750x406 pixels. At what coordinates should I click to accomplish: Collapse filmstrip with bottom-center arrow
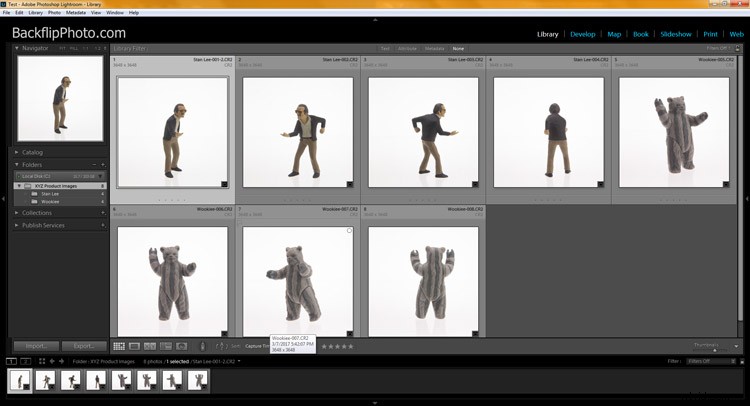coord(375,403)
